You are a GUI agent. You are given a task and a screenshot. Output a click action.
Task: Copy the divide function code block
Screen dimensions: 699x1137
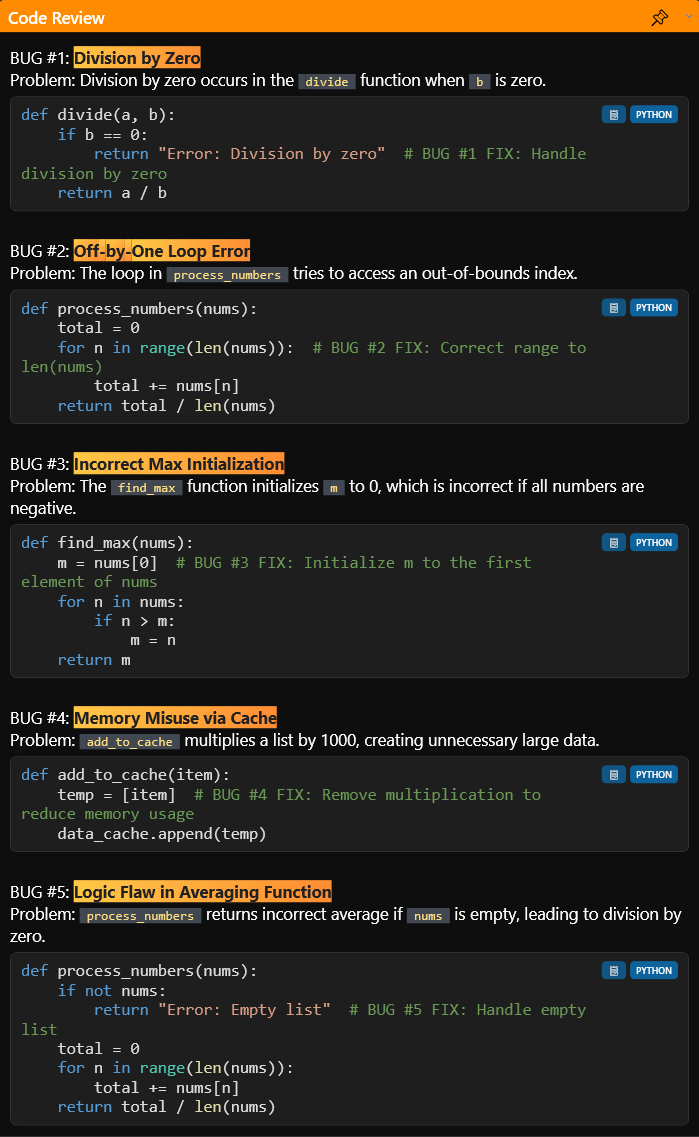[x=613, y=115]
